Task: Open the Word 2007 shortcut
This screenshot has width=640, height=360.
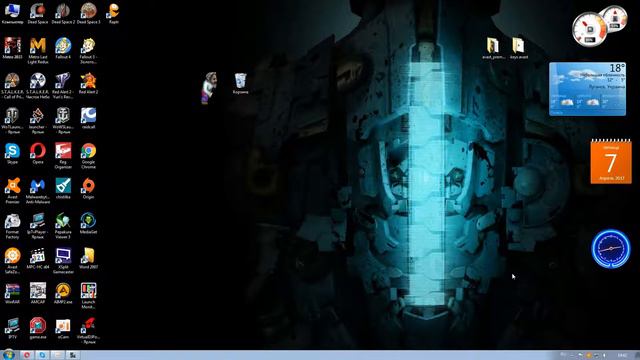Action: pos(88,258)
